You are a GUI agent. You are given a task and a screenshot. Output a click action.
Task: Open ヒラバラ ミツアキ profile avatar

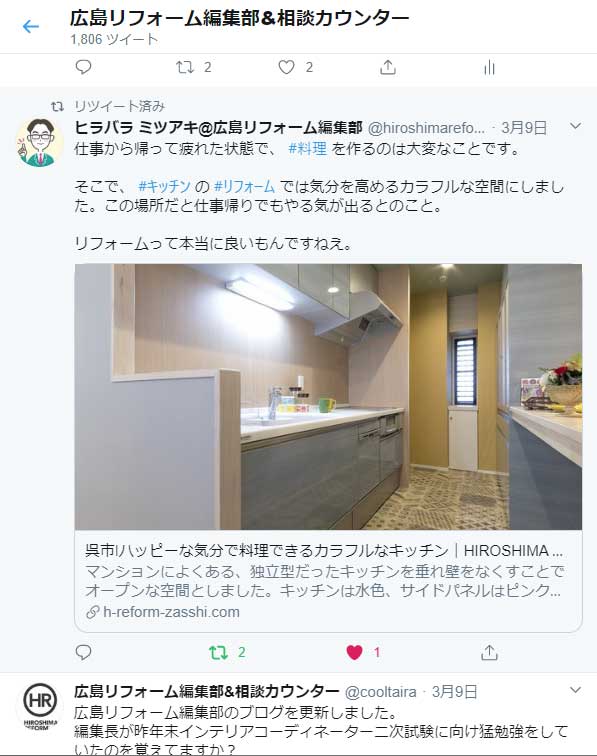point(40,142)
